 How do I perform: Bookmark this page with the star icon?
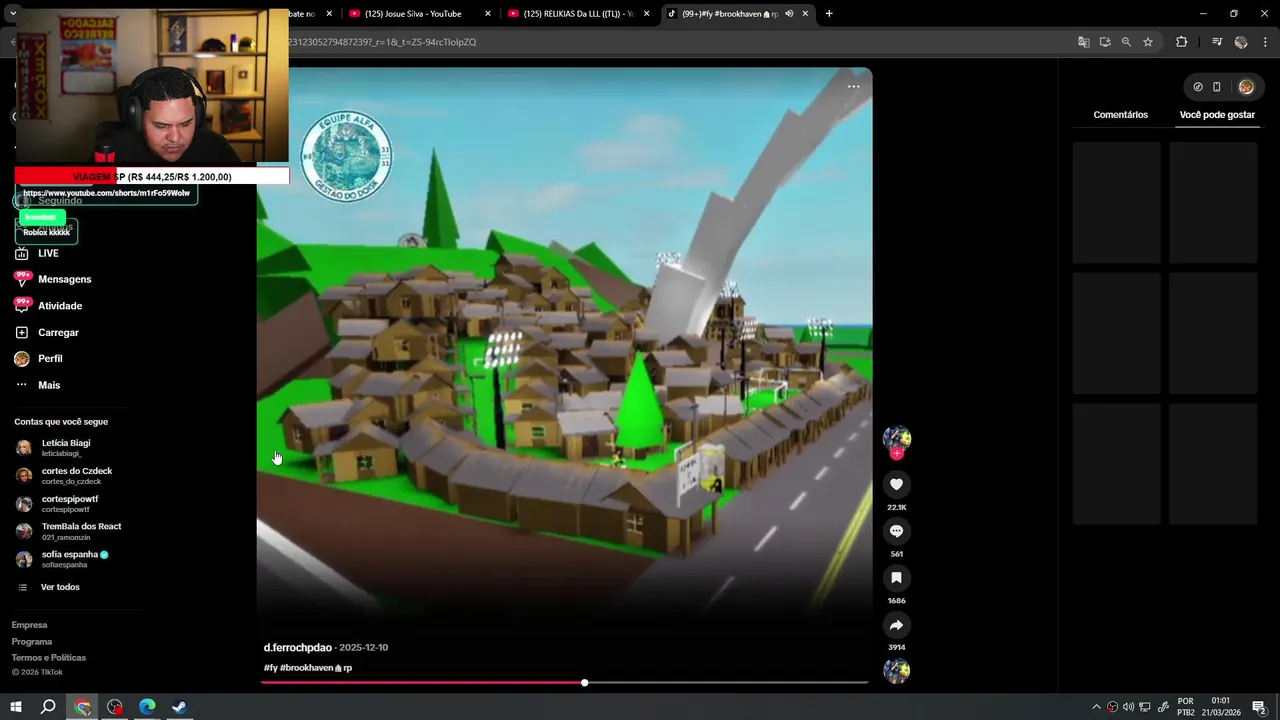point(1148,42)
